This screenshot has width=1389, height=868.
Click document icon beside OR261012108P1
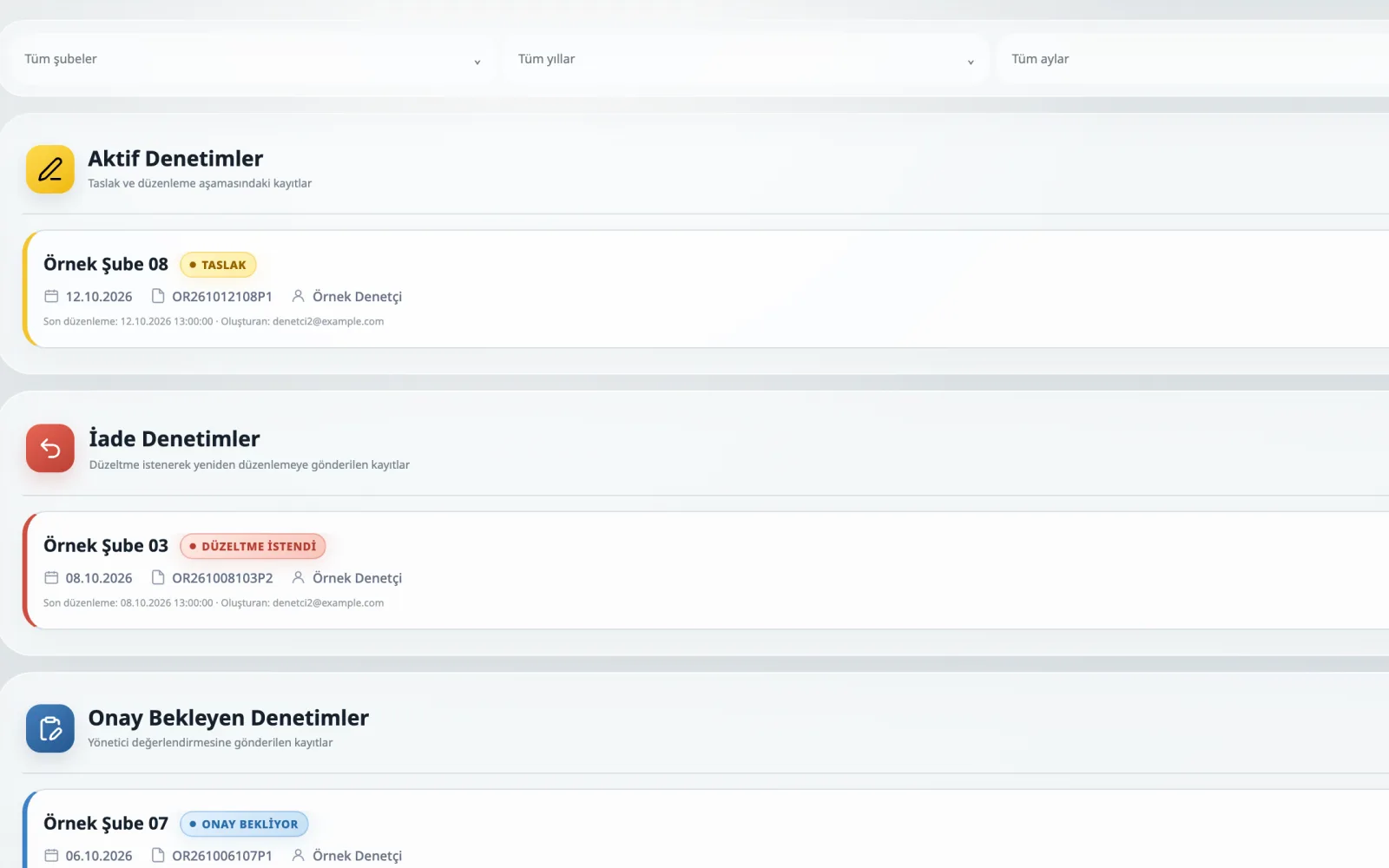click(158, 296)
